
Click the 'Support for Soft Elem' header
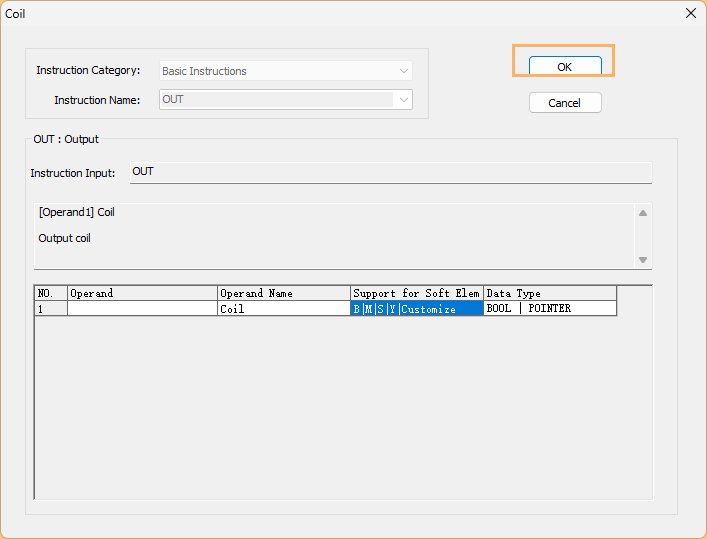417,293
